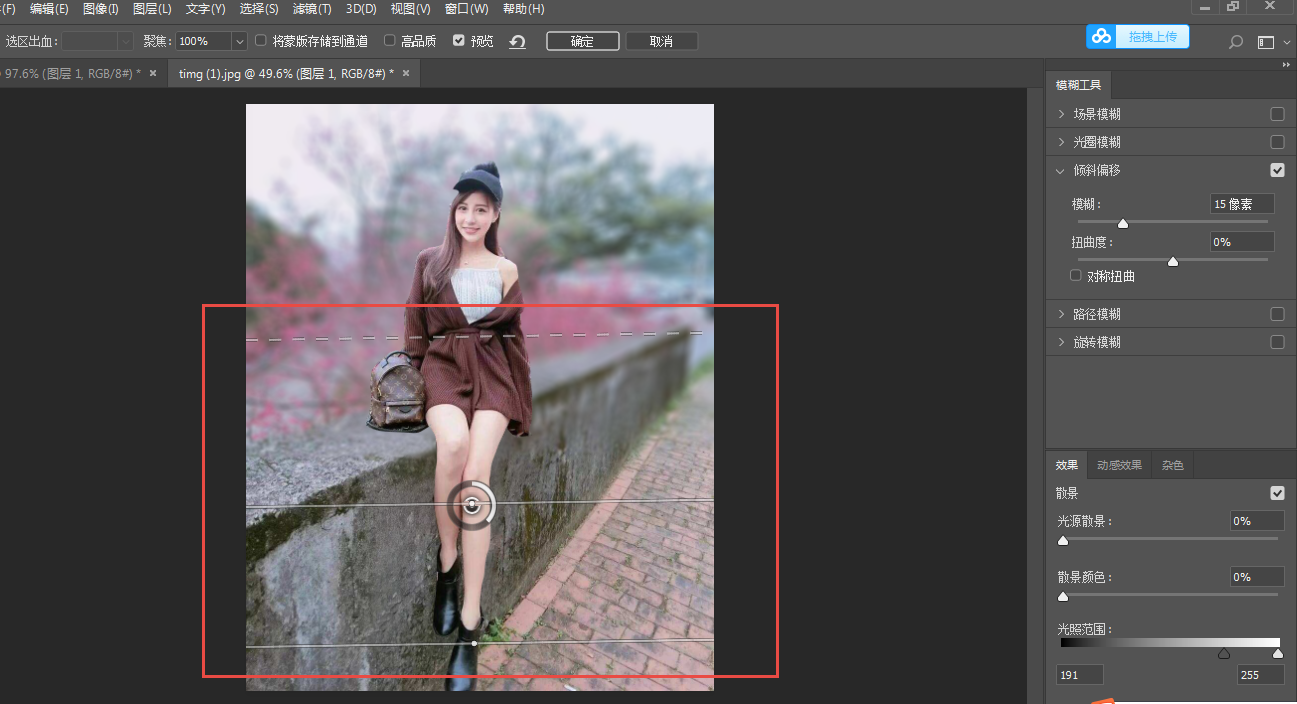Click the tilt-shift blur center pin
The width and height of the screenshot is (1297, 704).
click(472, 505)
